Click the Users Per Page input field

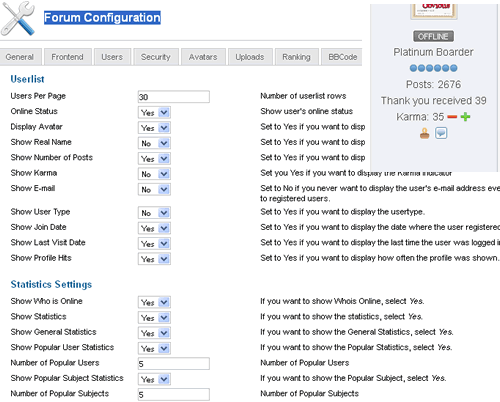point(174,97)
